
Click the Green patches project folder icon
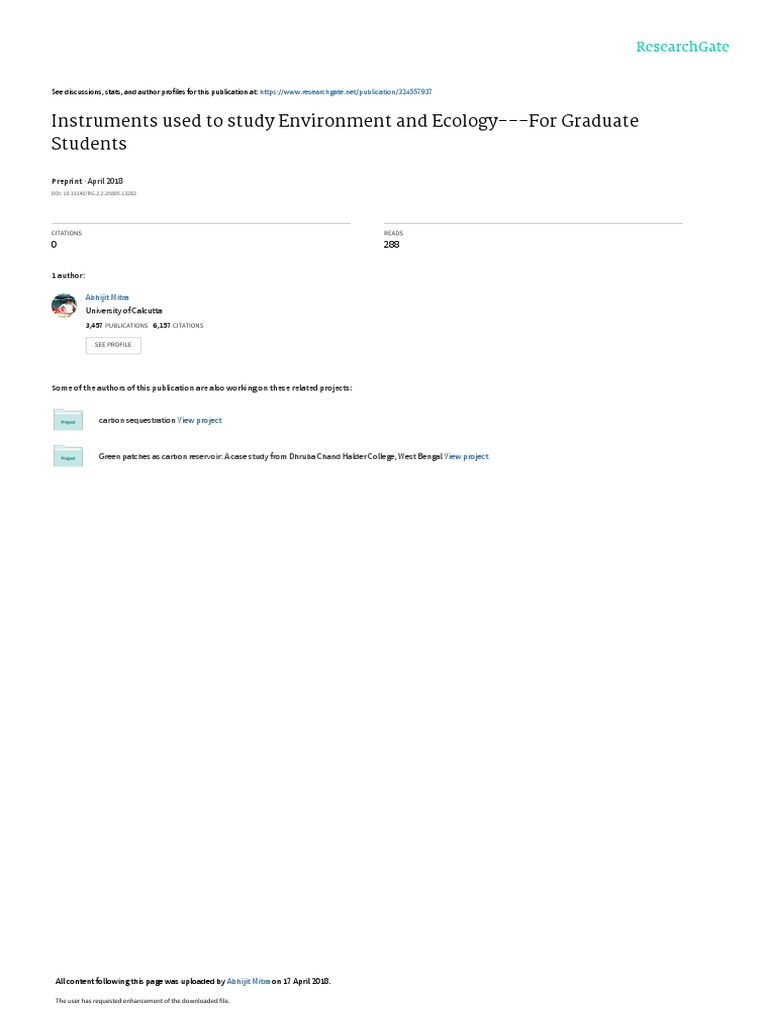pyautogui.click(x=68, y=456)
